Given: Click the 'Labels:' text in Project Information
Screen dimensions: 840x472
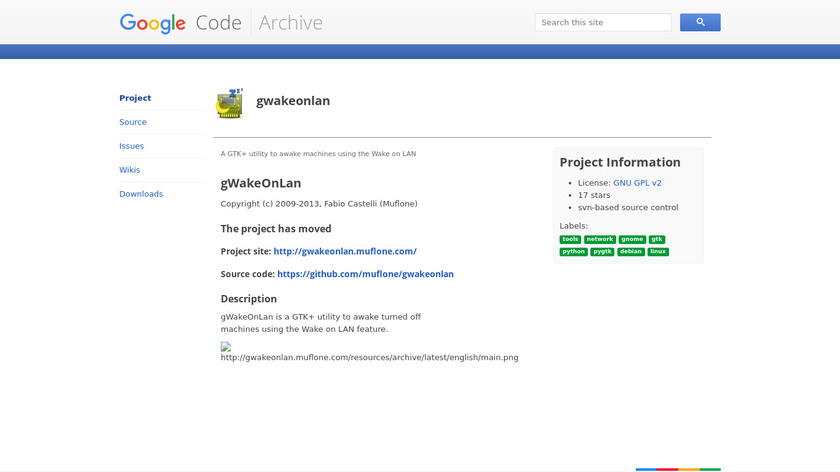Looking at the screenshot, I should point(573,226).
